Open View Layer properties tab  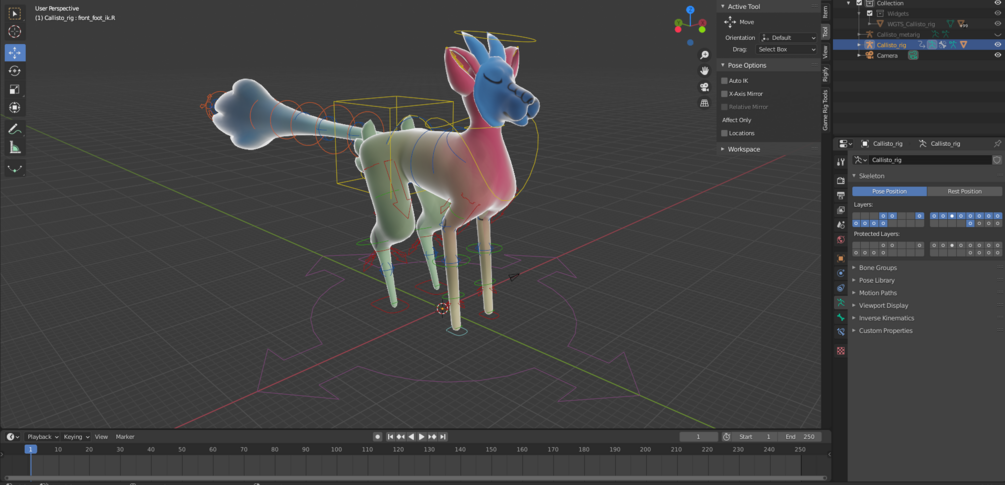pos(841,210)
